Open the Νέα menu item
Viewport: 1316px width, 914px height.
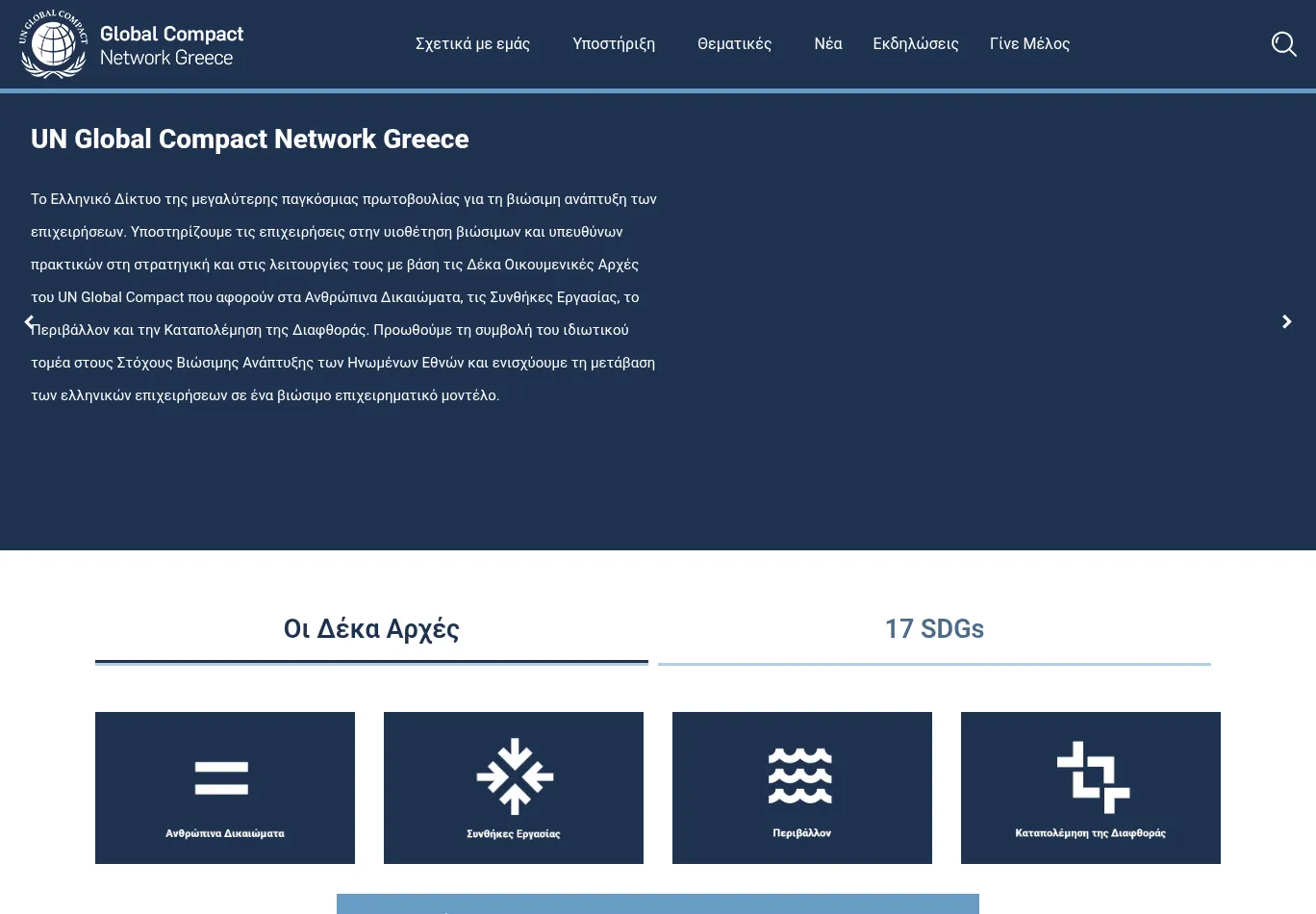click(x=828, y=43)
